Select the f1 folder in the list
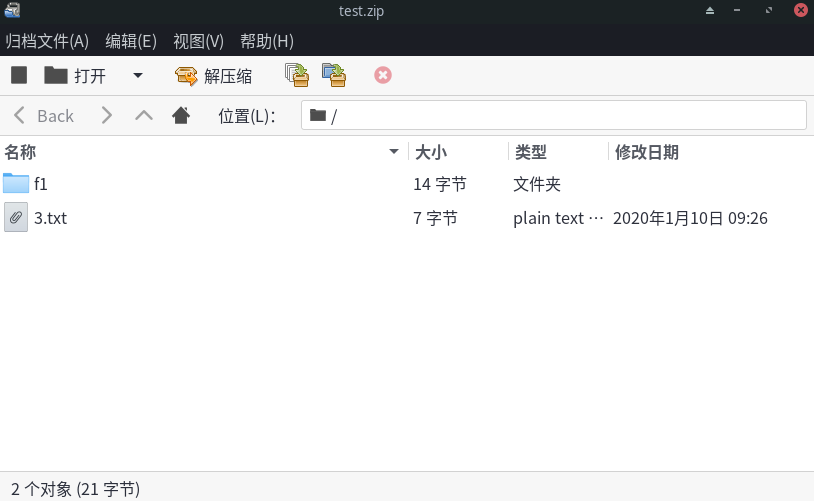 tap(41, 184)
